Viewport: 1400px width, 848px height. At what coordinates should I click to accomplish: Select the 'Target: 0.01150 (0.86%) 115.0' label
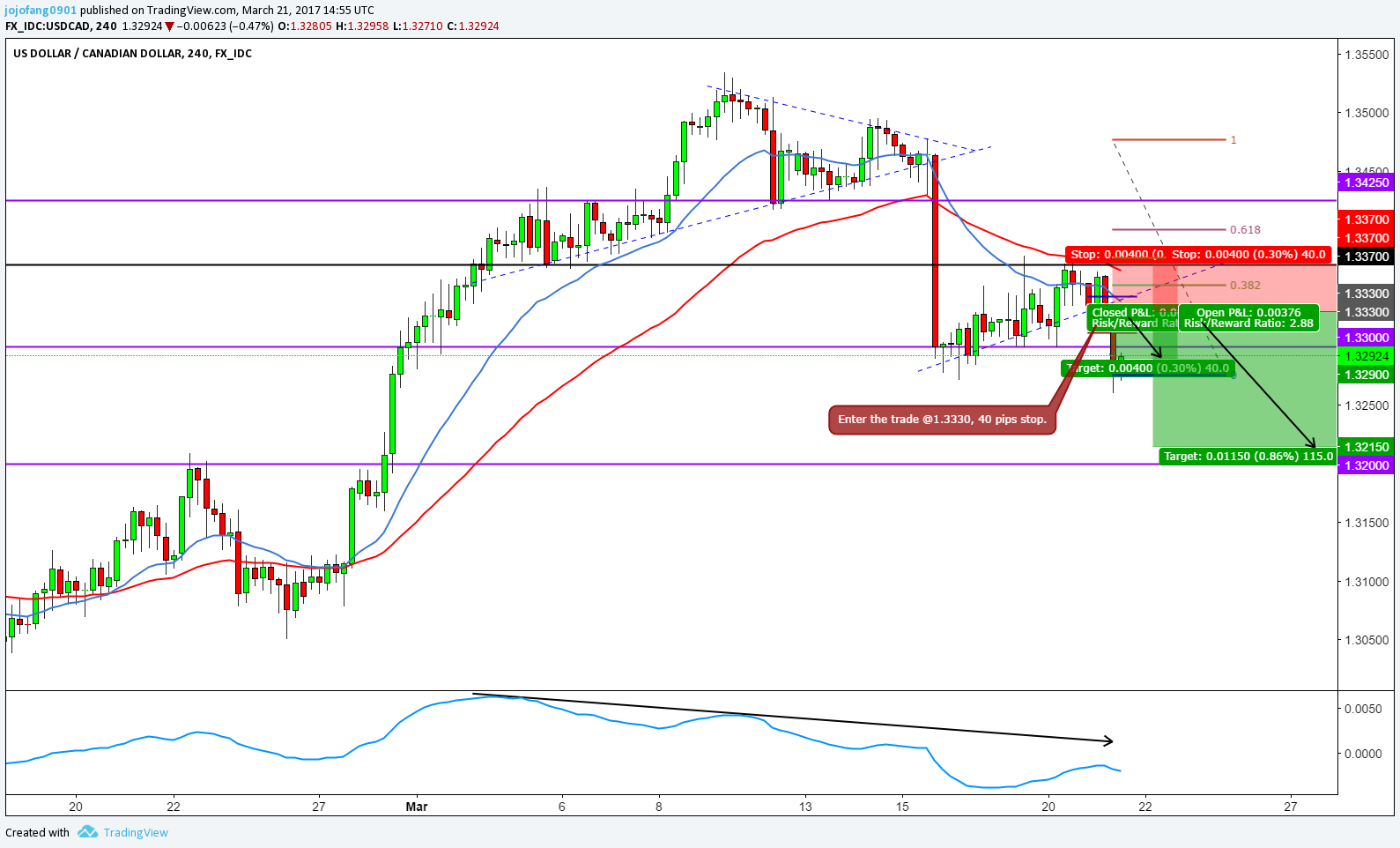click(1248, 456)
